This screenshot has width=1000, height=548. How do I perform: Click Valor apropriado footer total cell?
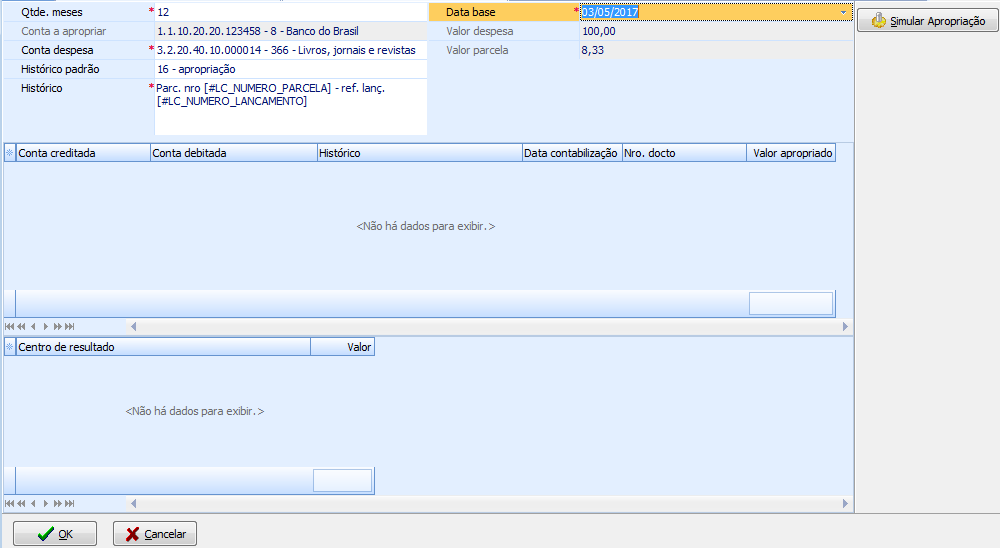click(791, 304)
